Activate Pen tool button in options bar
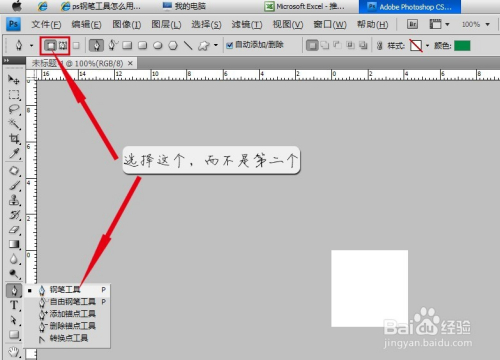The image size is (500, 360). pyautogui.click(x=96, y=45)
